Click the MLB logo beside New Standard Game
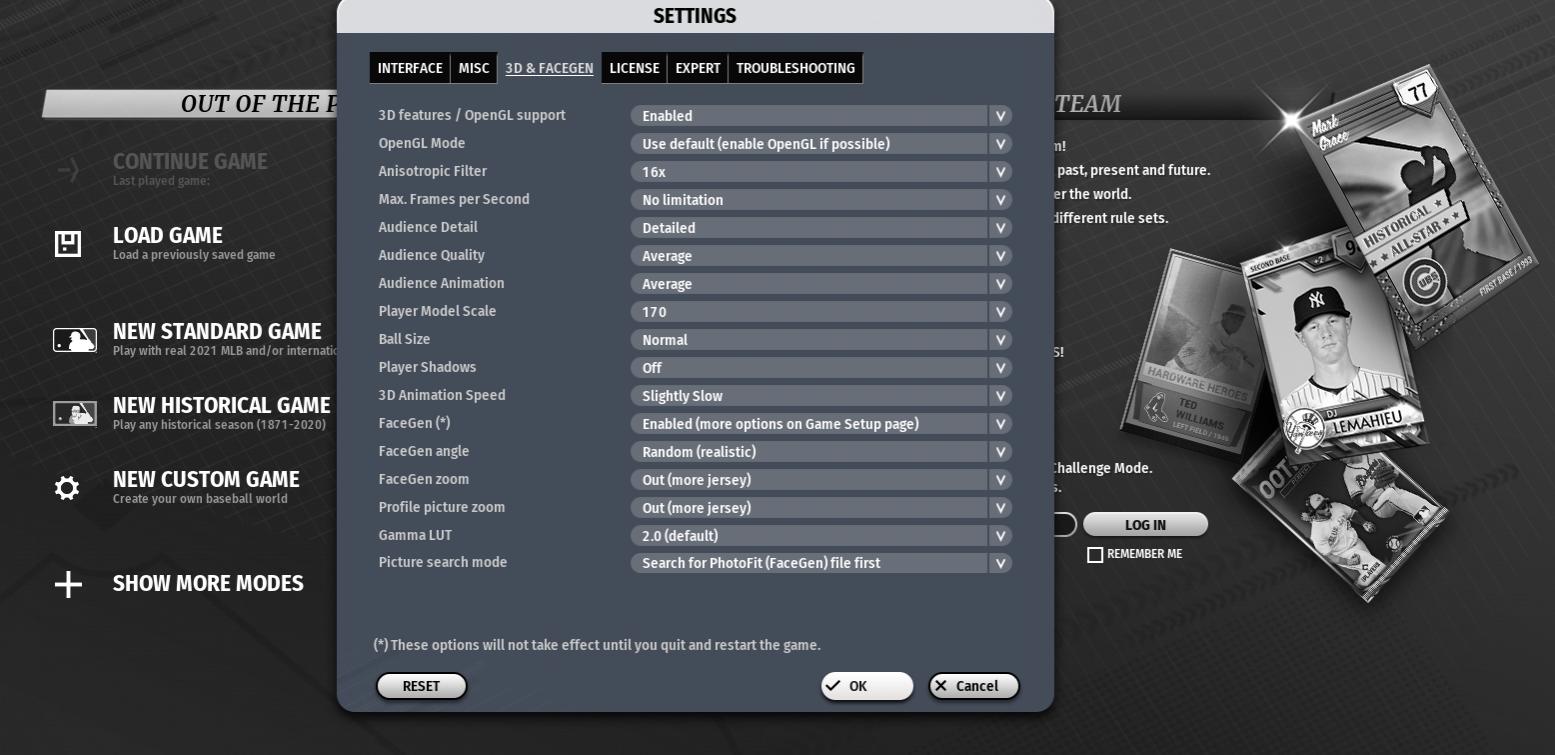The width and height of the screenshot is (1555, 755). point(75,340)
